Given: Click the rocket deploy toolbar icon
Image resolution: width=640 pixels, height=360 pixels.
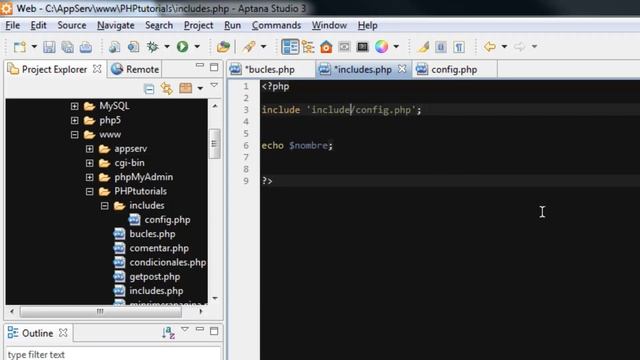Looking at the screenshot, I should click(248, 47).
